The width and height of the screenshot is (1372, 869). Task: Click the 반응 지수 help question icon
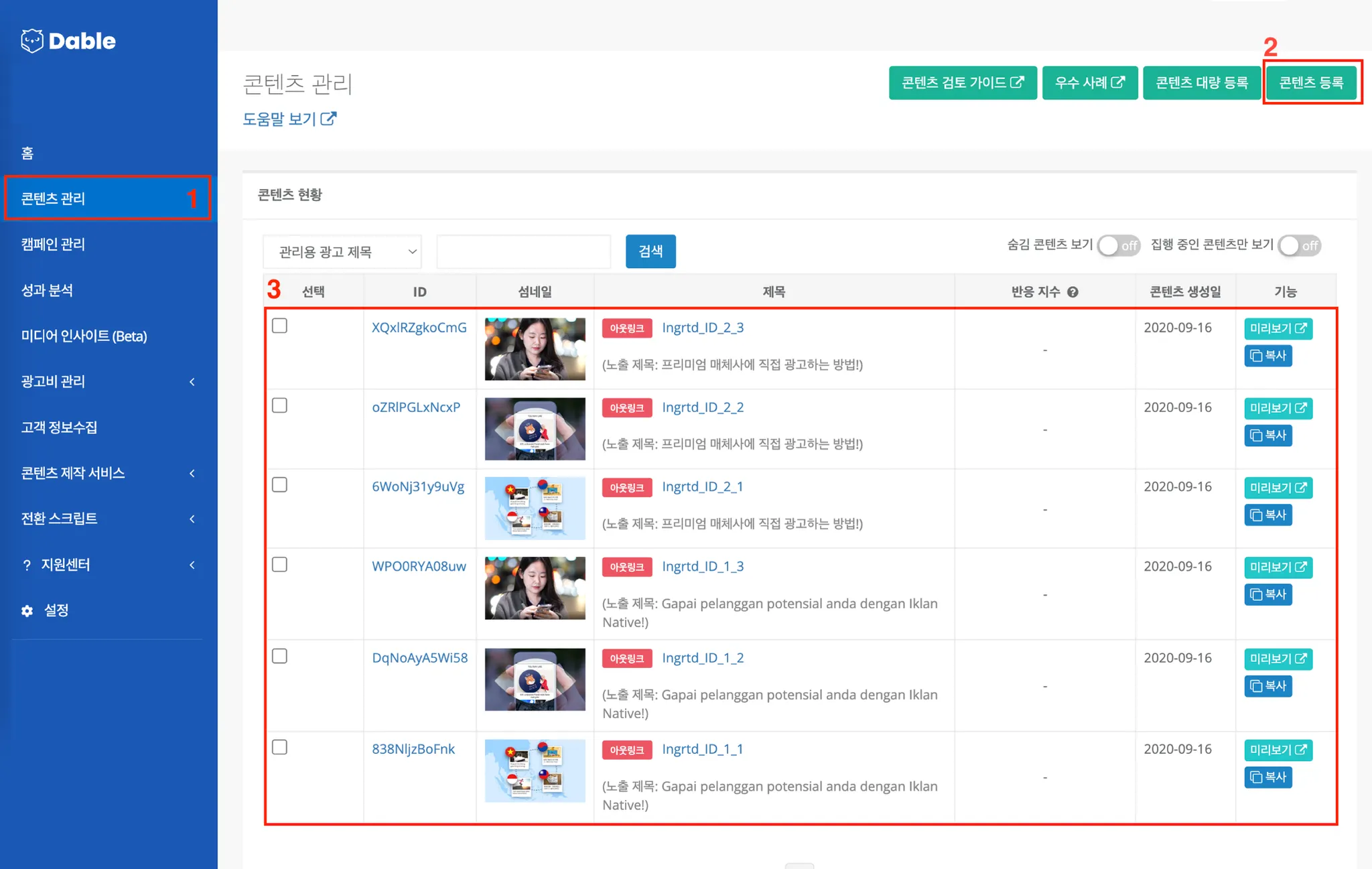coord(1073,292)
